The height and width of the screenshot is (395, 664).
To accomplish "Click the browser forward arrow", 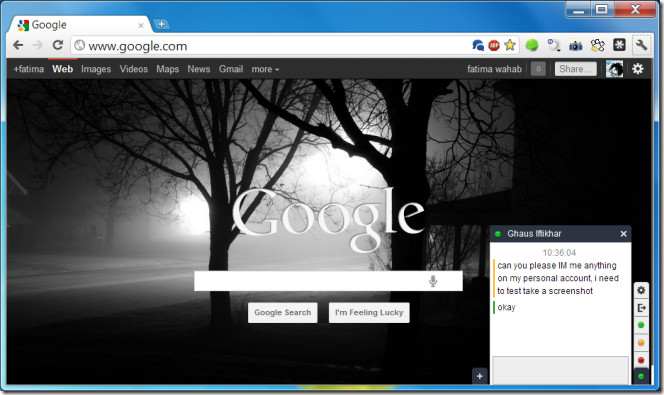I will click(38, 45).
